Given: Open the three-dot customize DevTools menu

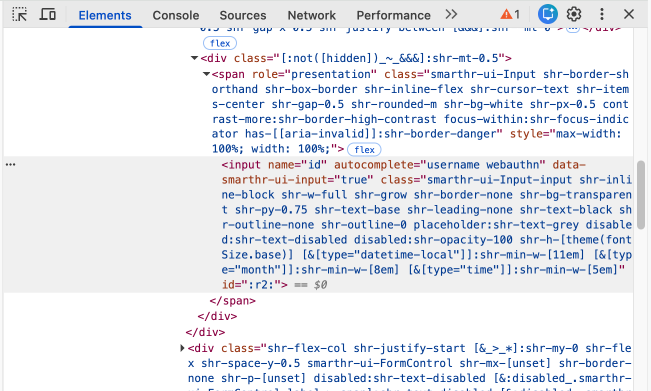Looking at the screenshot, I should (602, 15).
